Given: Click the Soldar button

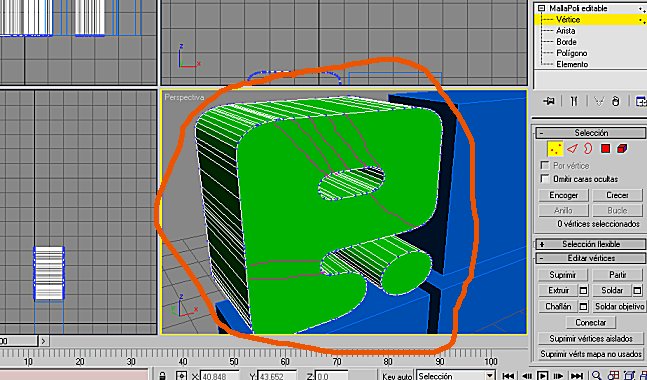Looking at the screenshot, I should (612, 290).
